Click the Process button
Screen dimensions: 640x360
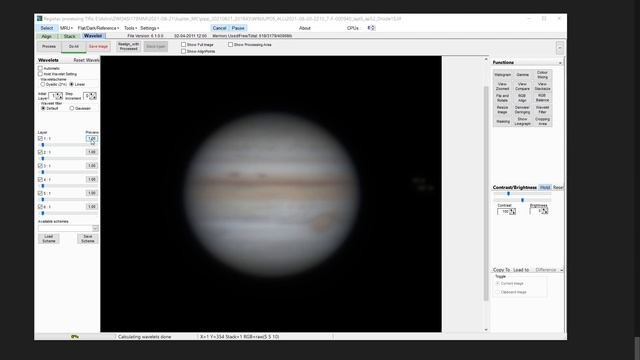point(49,47)
